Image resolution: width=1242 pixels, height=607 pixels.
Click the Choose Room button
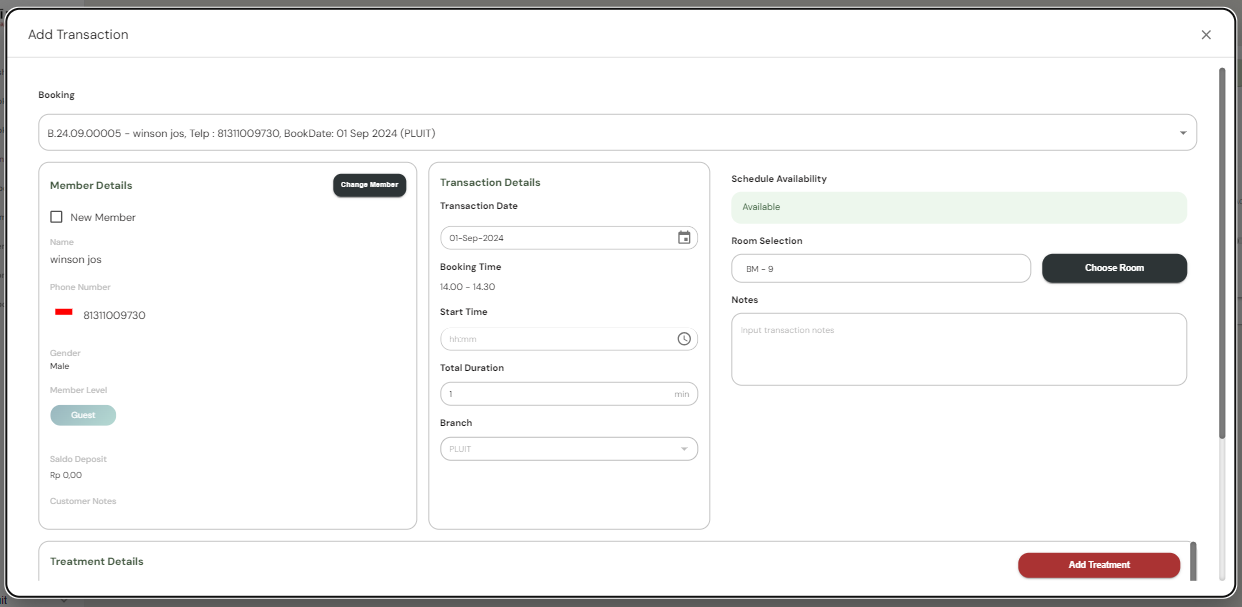click(1114, 268)
